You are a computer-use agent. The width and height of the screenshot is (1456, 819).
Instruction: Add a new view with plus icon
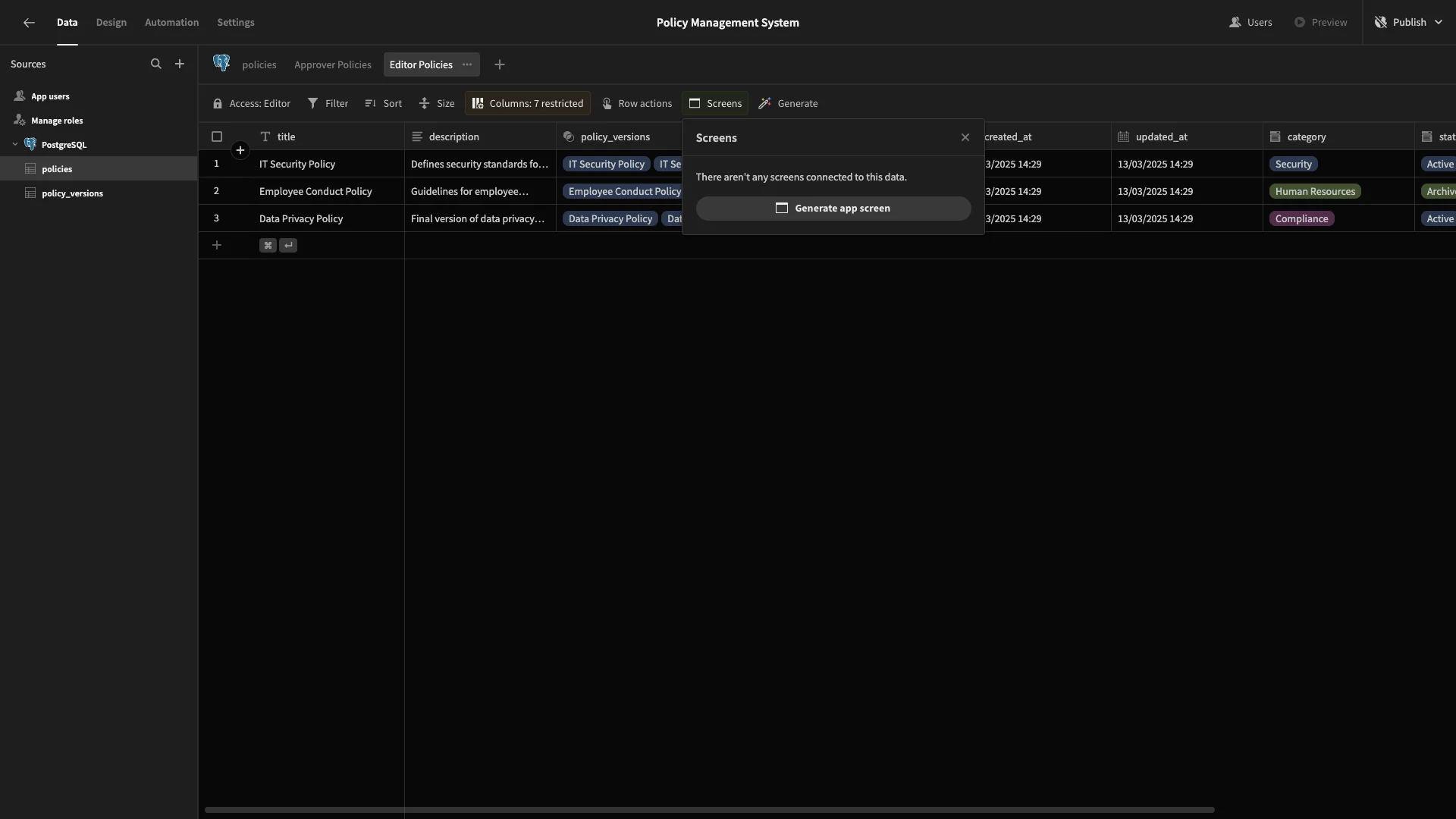coord(500,64)
